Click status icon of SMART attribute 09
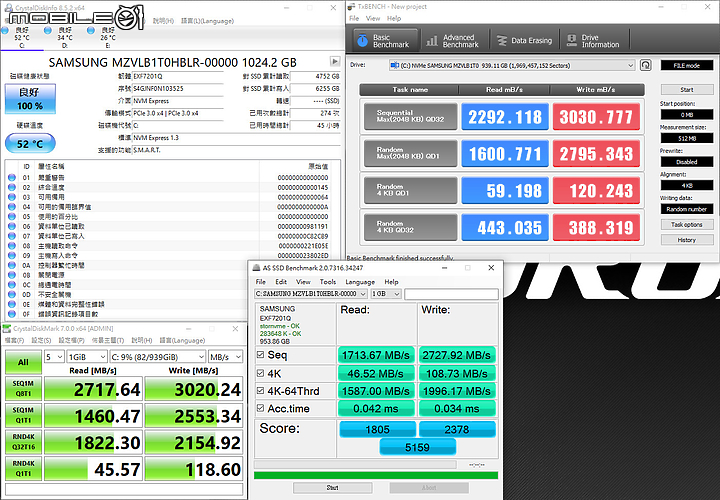 [x=12, y=256]
